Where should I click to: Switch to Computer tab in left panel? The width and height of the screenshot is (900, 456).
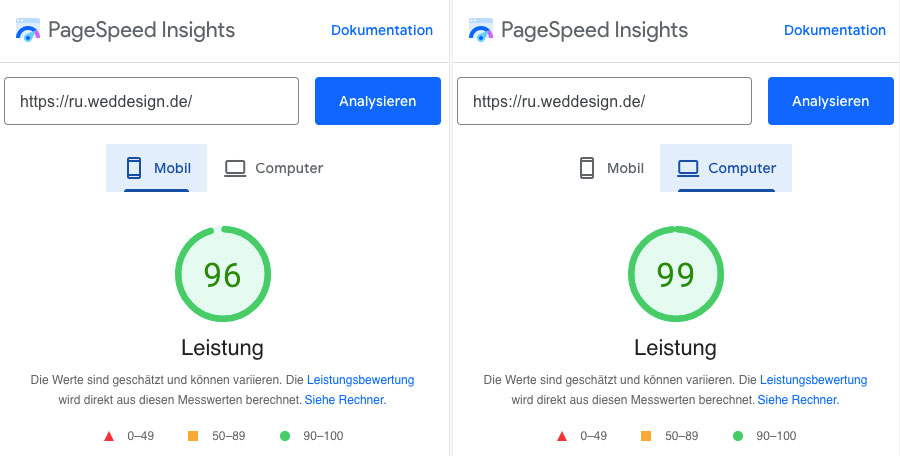pos(273,168)
